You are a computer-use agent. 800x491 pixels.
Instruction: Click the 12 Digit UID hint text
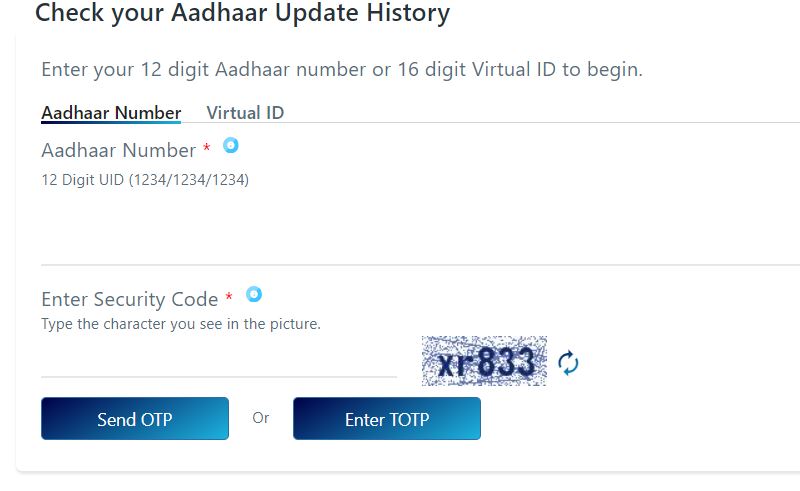pyautogui.click(x=145, y=180)
